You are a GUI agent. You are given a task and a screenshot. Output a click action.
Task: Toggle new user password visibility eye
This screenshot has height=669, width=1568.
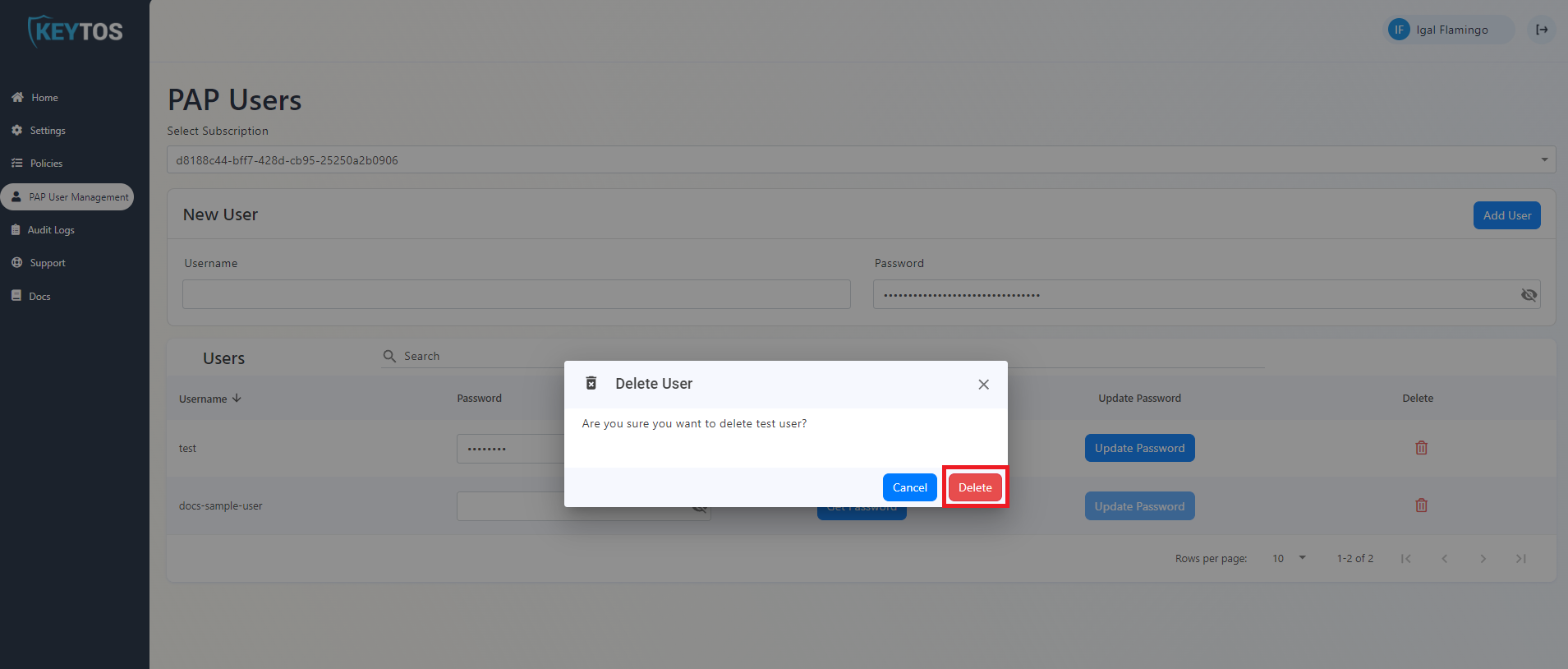point(1529,295)
